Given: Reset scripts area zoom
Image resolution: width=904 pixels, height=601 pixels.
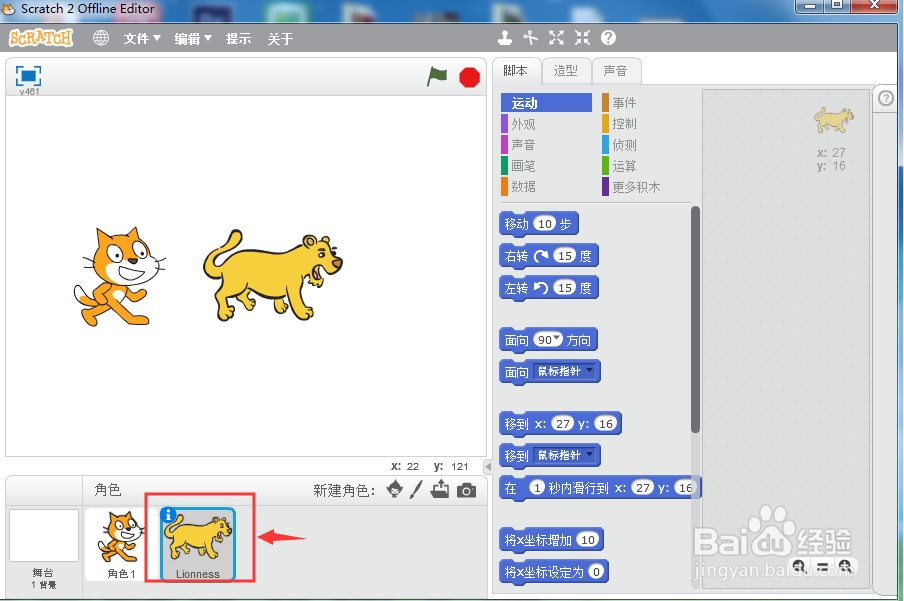Looking at the screenshot, I should click(x=822, y=566).
